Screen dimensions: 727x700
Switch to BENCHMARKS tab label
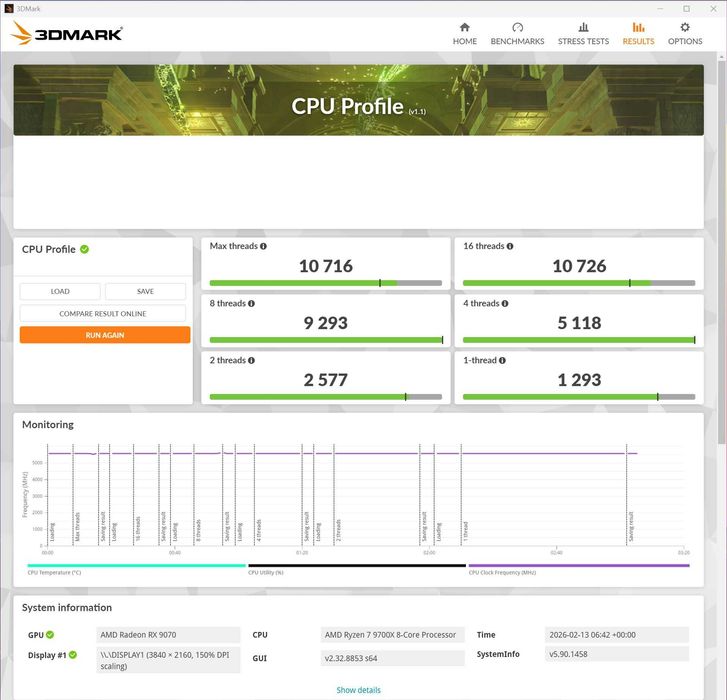(x=517, y=41)
